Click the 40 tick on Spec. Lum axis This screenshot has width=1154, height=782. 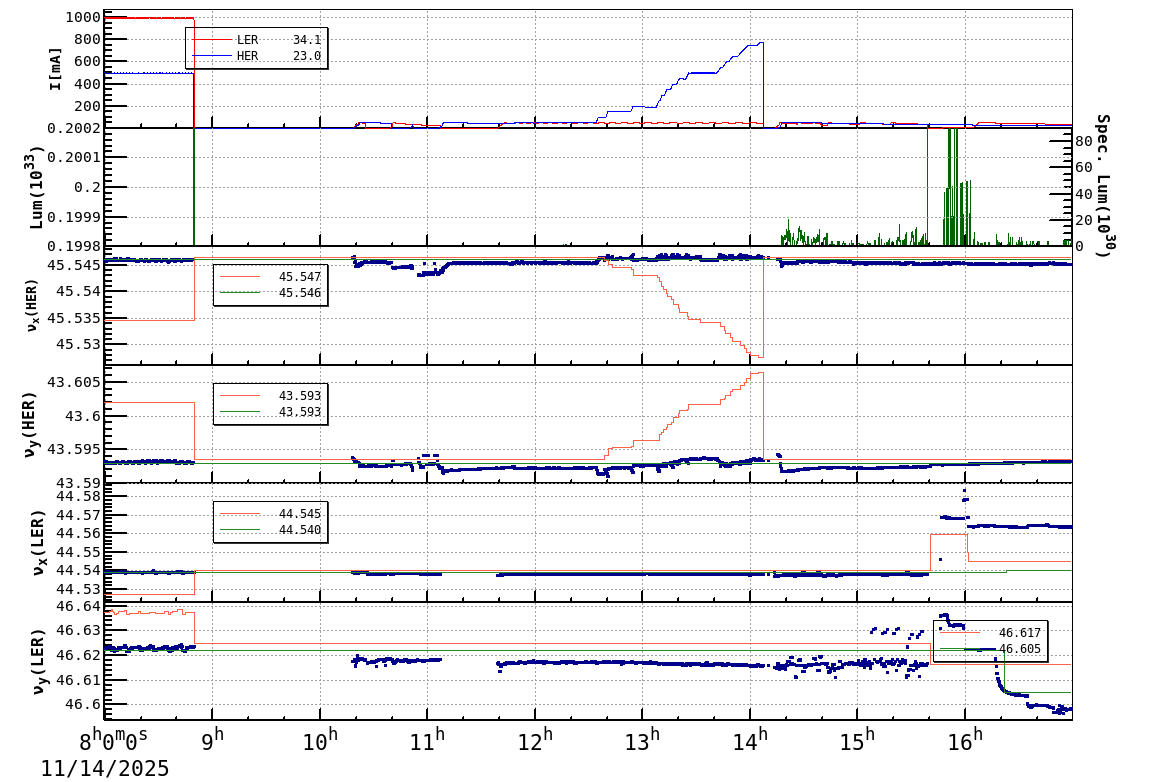click(x=1083, y=194)
